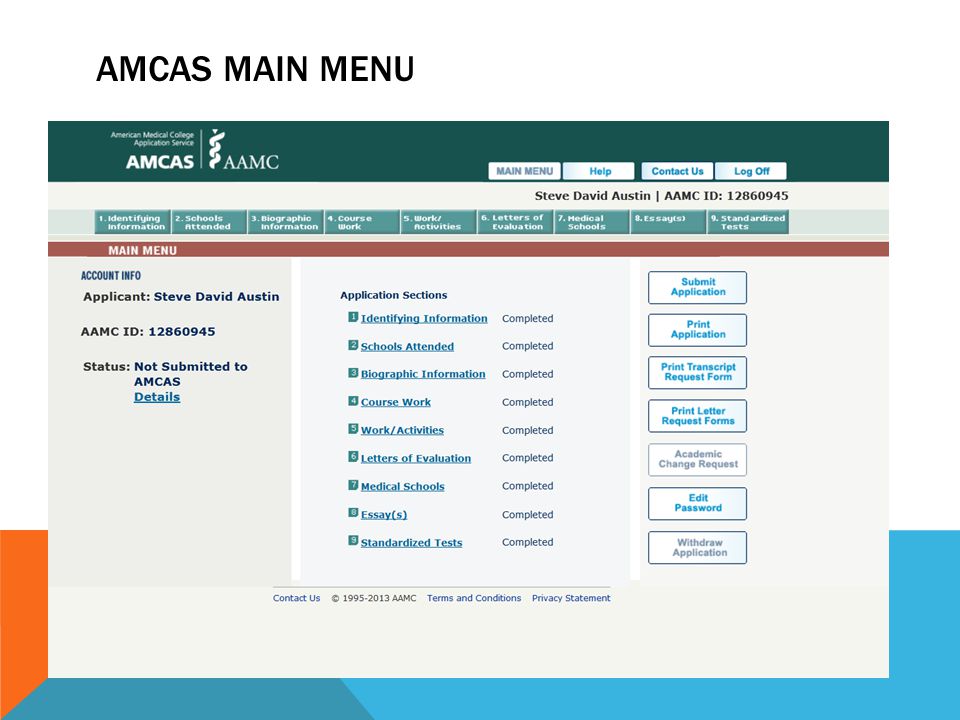Click the number 7 icon beside Medical Schools
Viewport: 960px width, 720px height.
(353, 485)
